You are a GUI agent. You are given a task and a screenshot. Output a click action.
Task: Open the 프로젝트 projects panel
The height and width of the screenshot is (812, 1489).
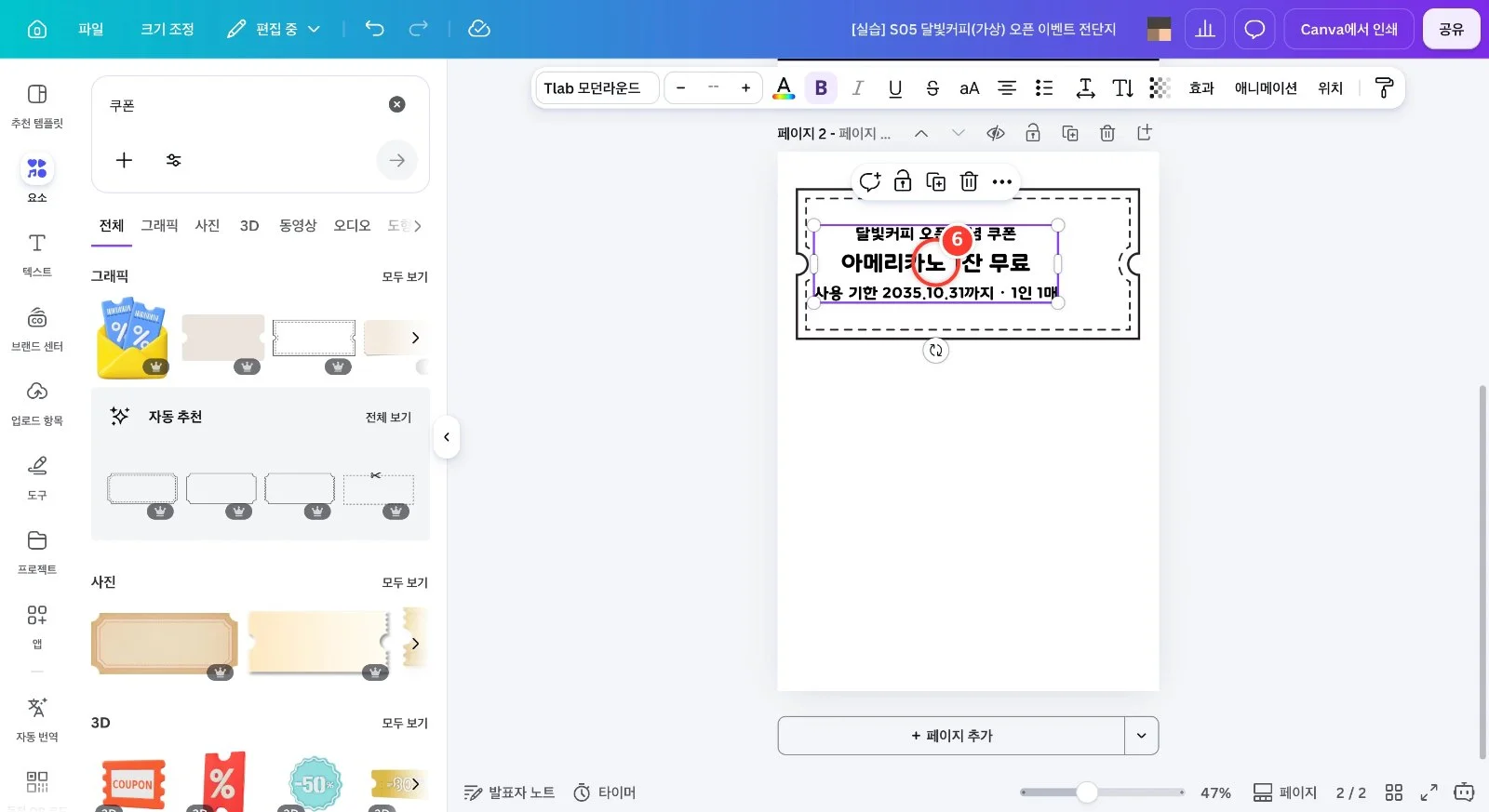(37, 552)
